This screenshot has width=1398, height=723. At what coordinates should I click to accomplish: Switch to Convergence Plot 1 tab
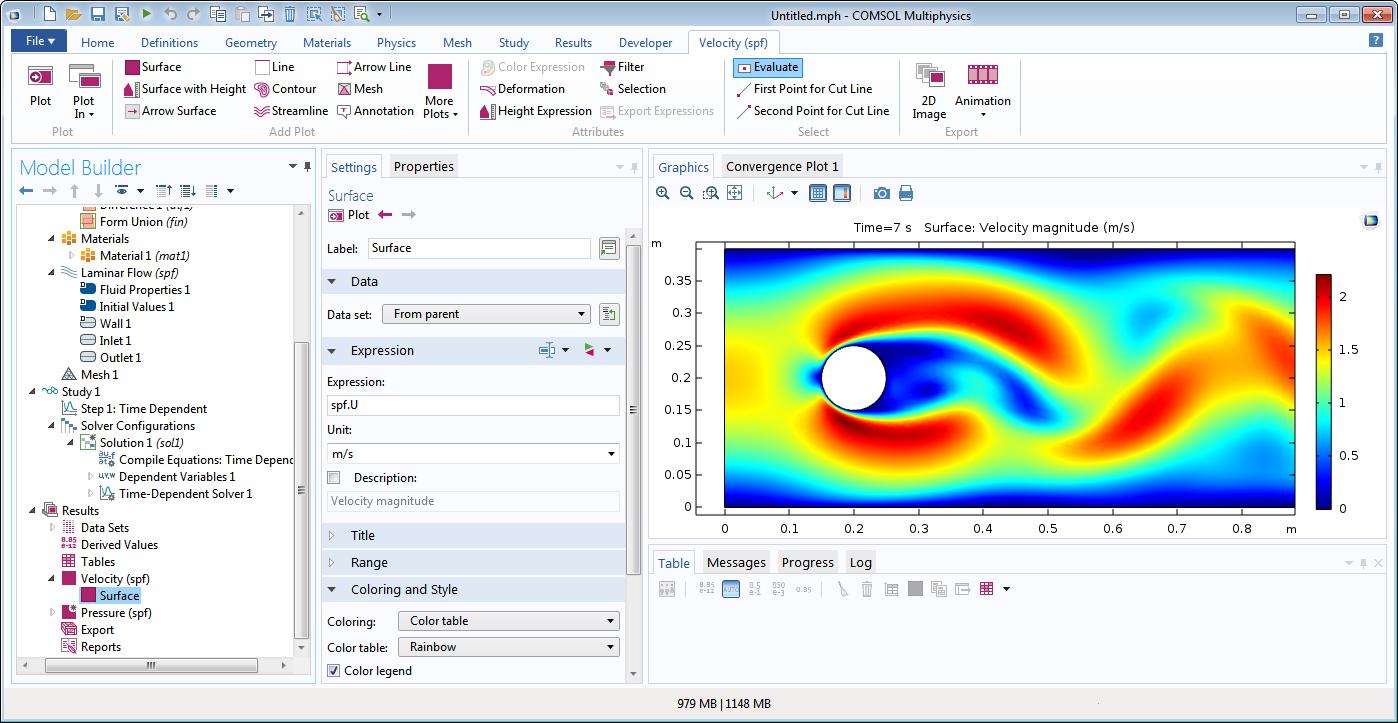pos(782,166)
